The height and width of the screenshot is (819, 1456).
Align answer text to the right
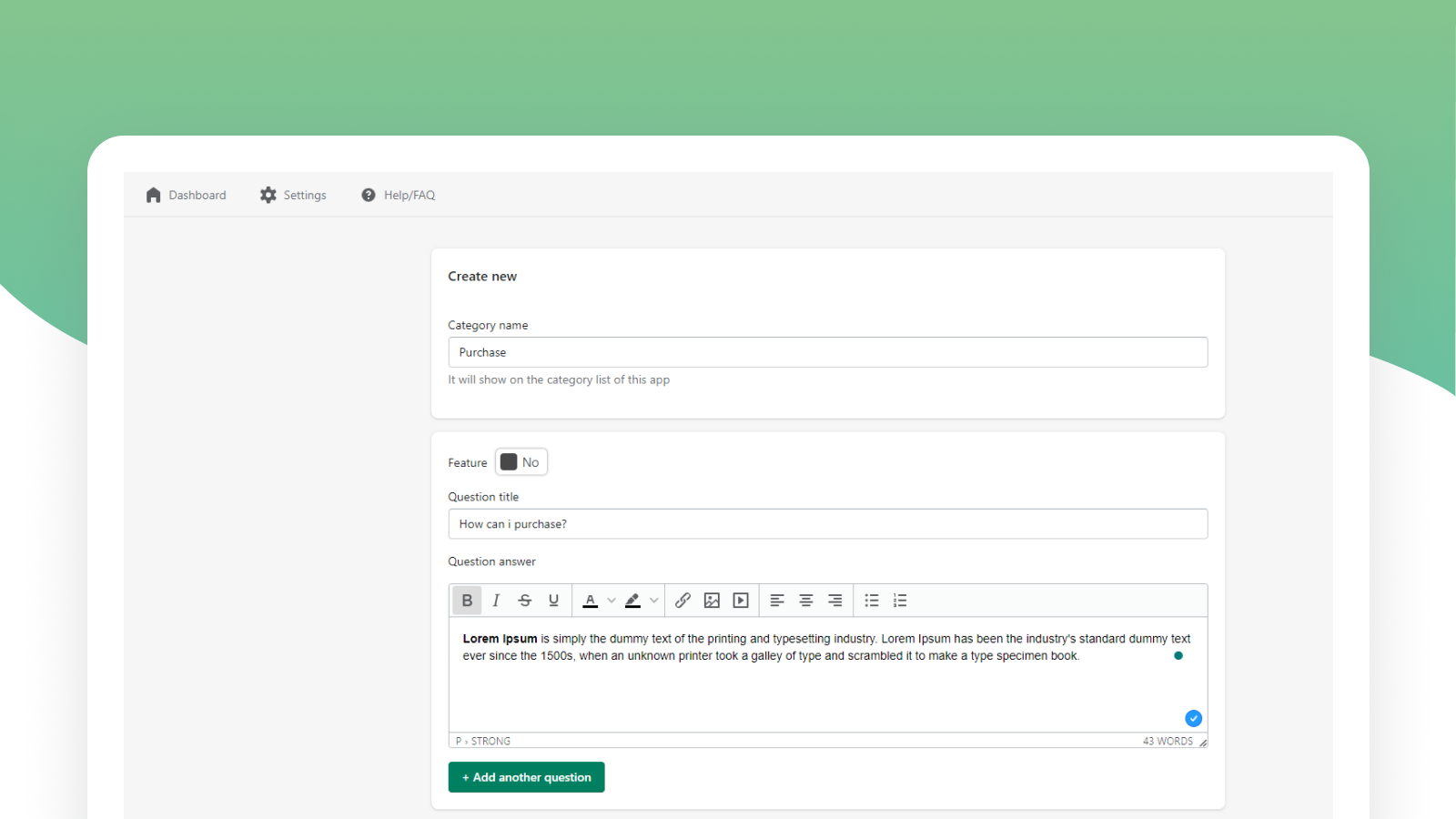tap(834, 600)
